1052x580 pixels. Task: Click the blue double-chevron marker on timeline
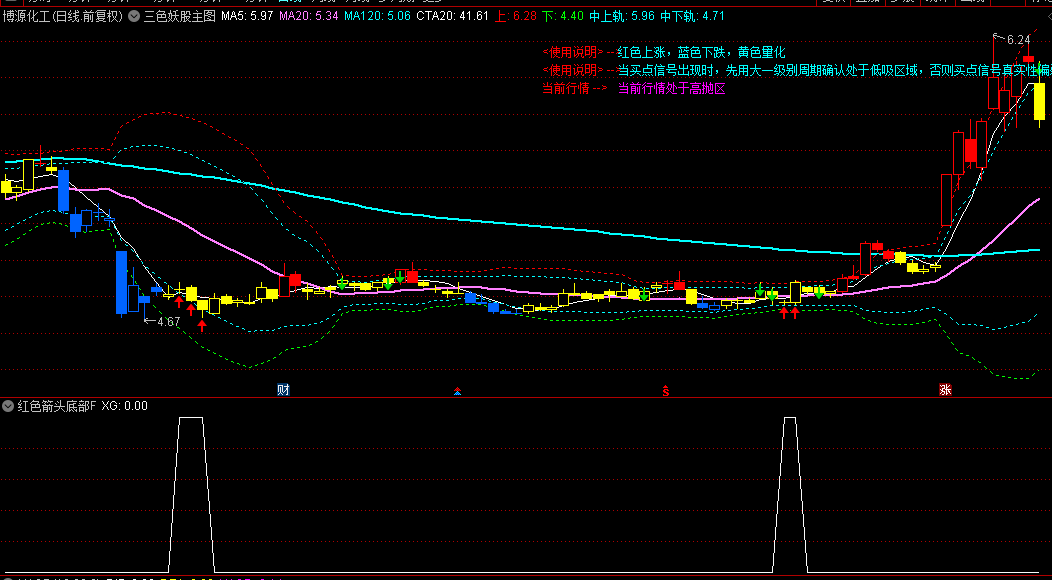(x=458, y=389)
